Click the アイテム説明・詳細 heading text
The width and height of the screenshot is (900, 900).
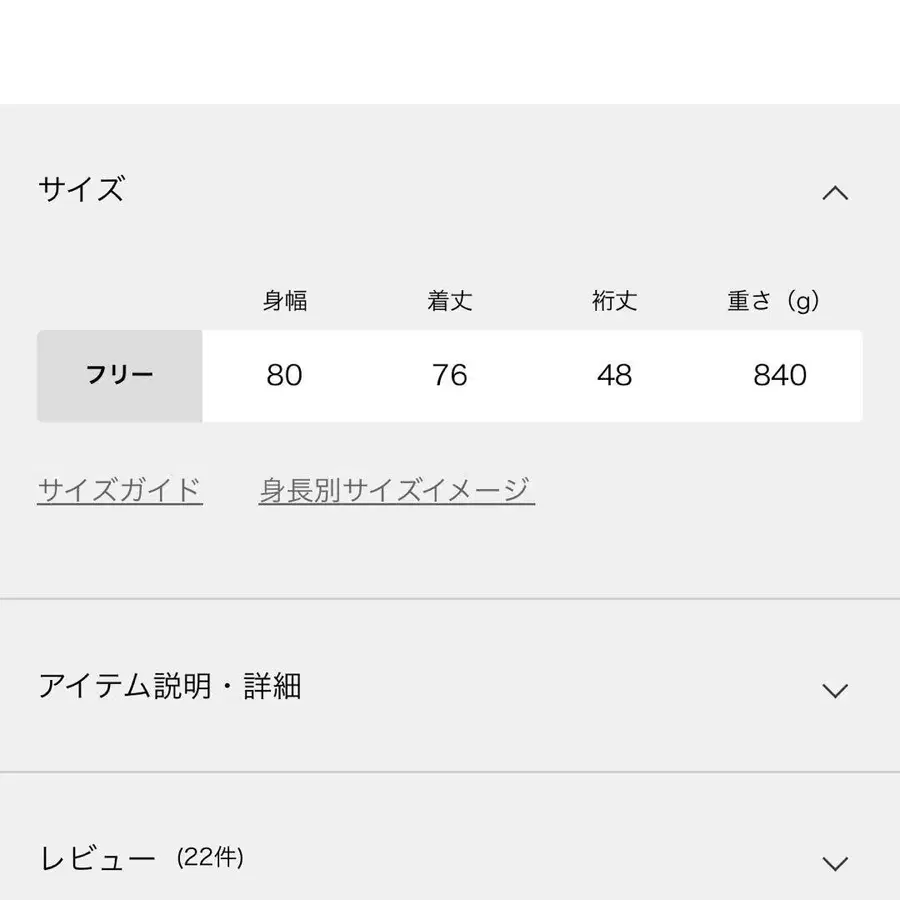coord(170,687)
